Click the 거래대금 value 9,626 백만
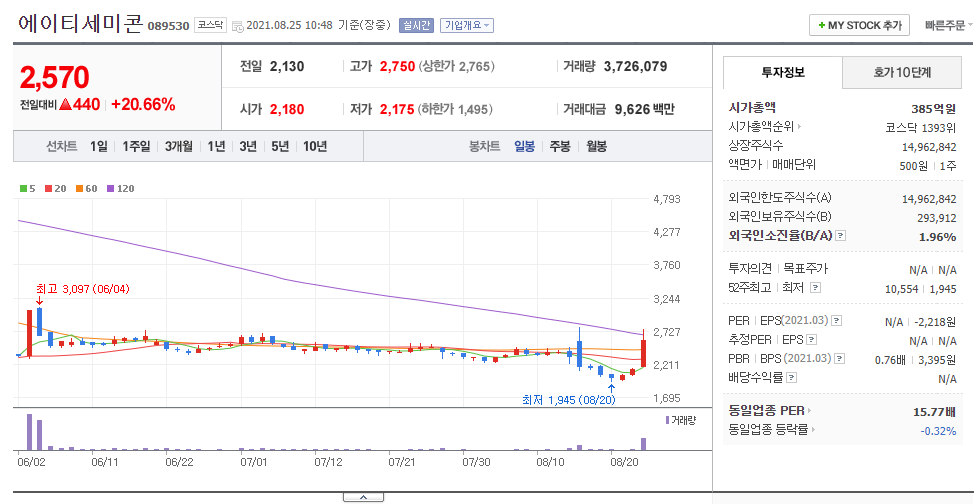This screenshot has height=504, width=977. 645,110
